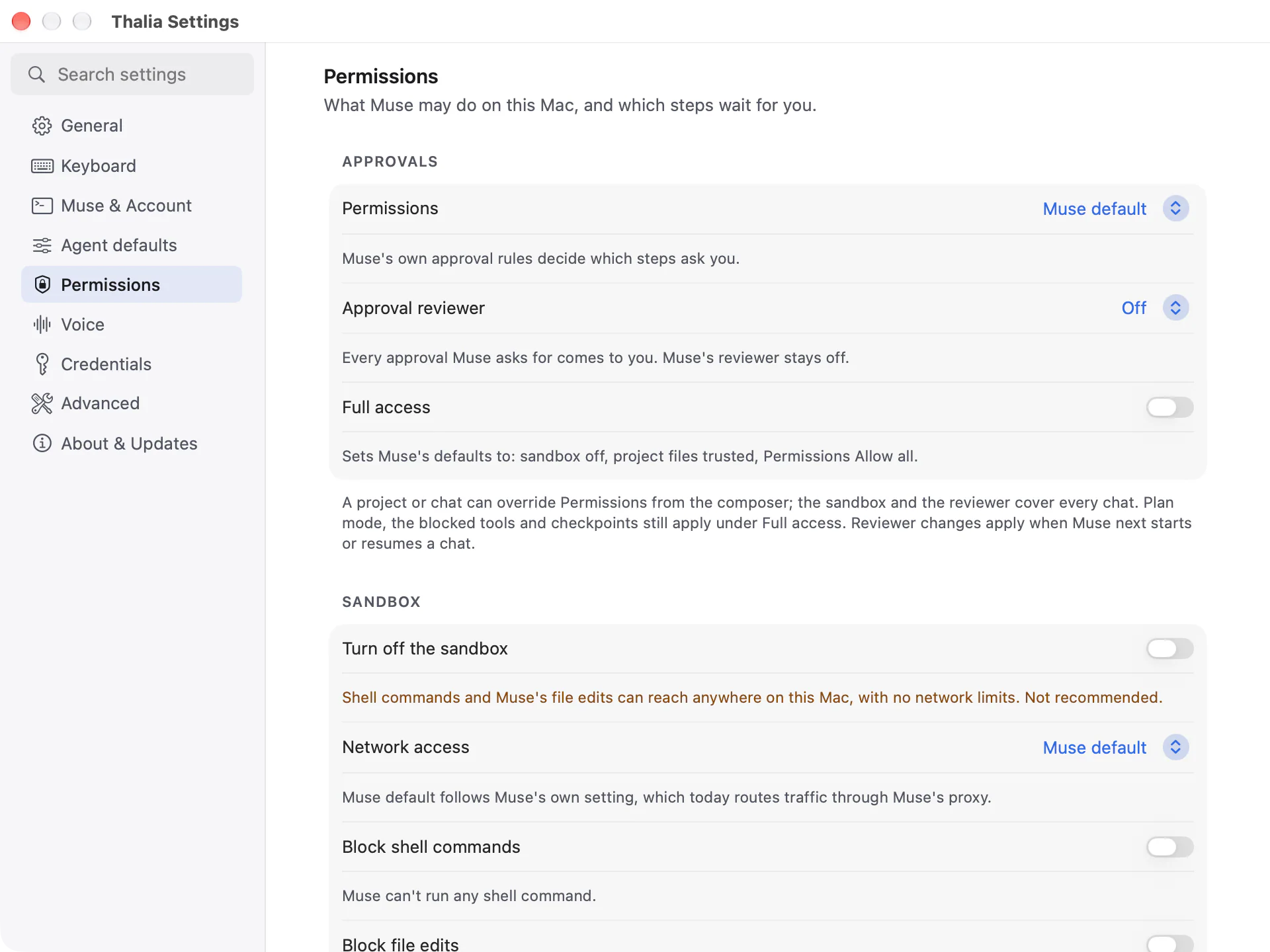Viewport: 1270px width, 952px height.
Task: Open the About & Updates label
Action: 129,444
